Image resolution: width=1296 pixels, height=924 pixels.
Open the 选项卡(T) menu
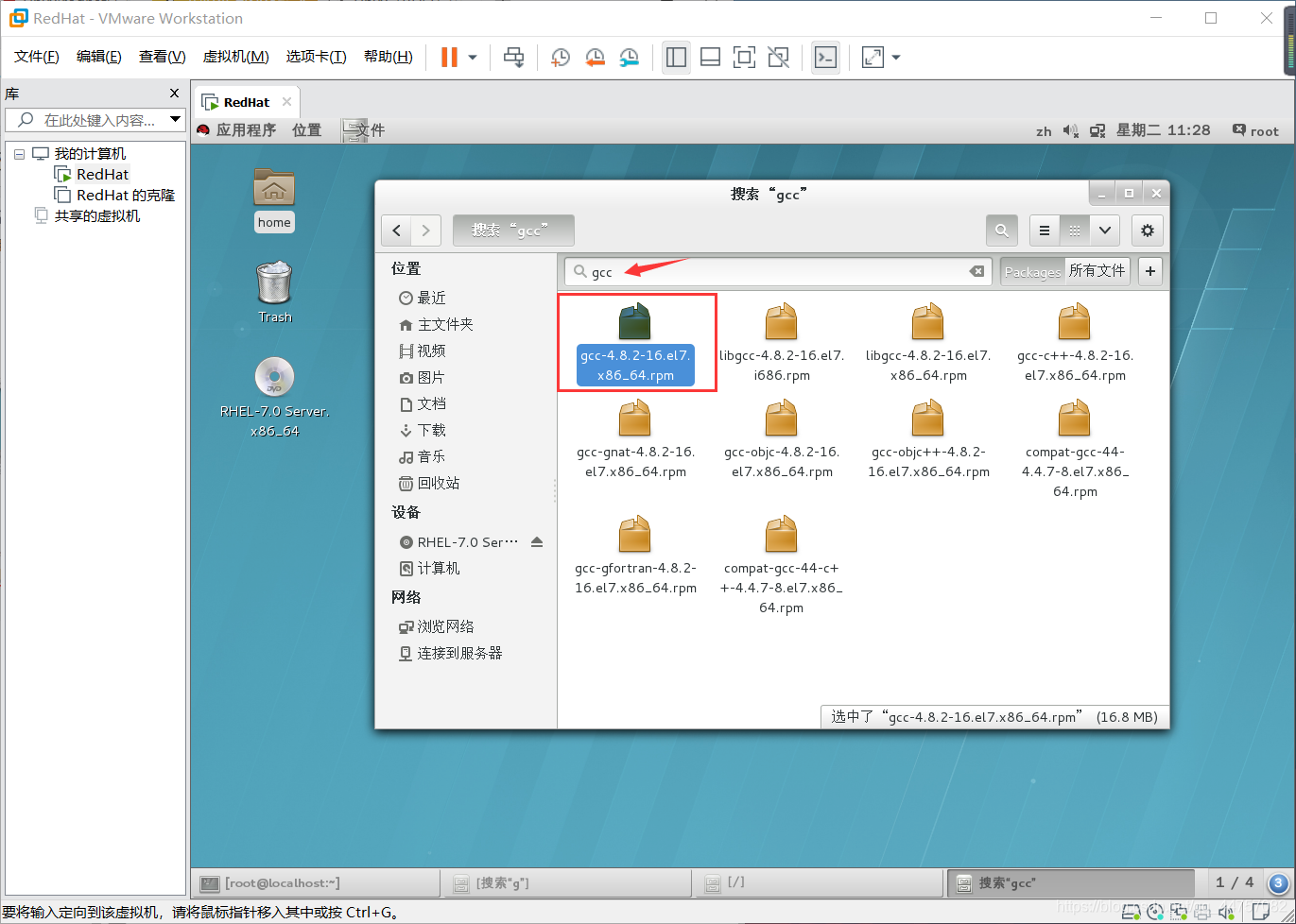[x=317, y=57]
